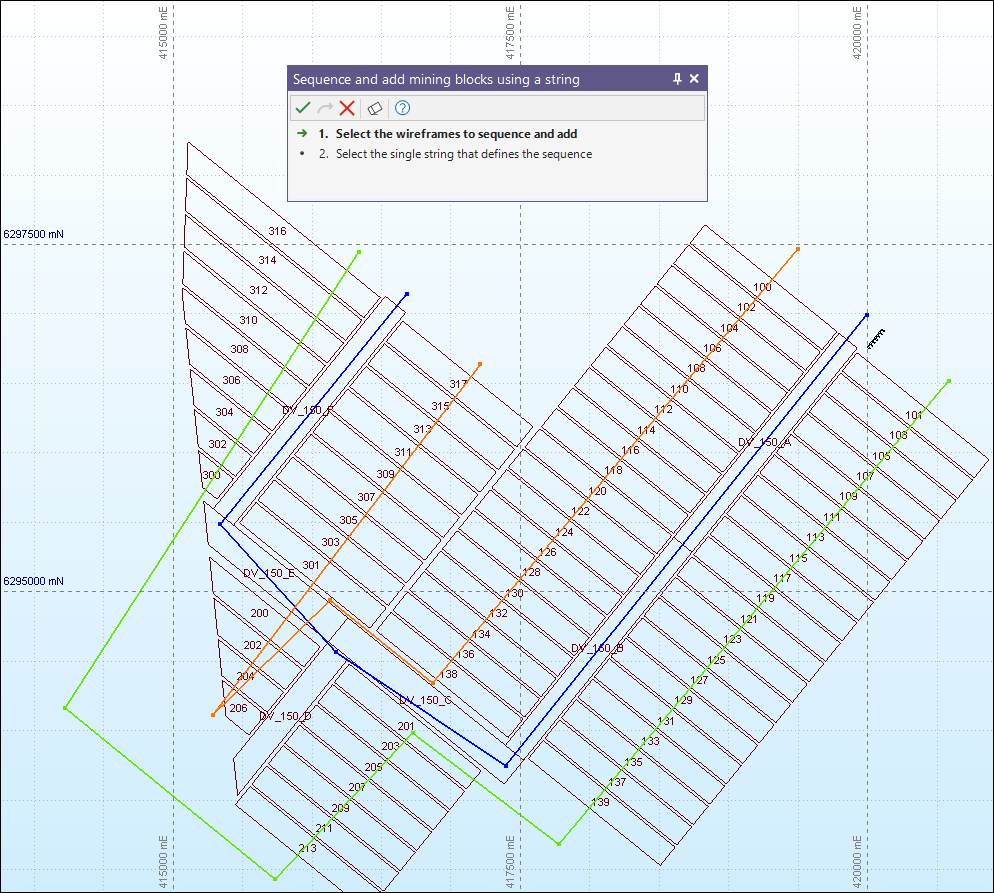Select mining block labelled 301

pyautogui.click(x=311, y=565)
